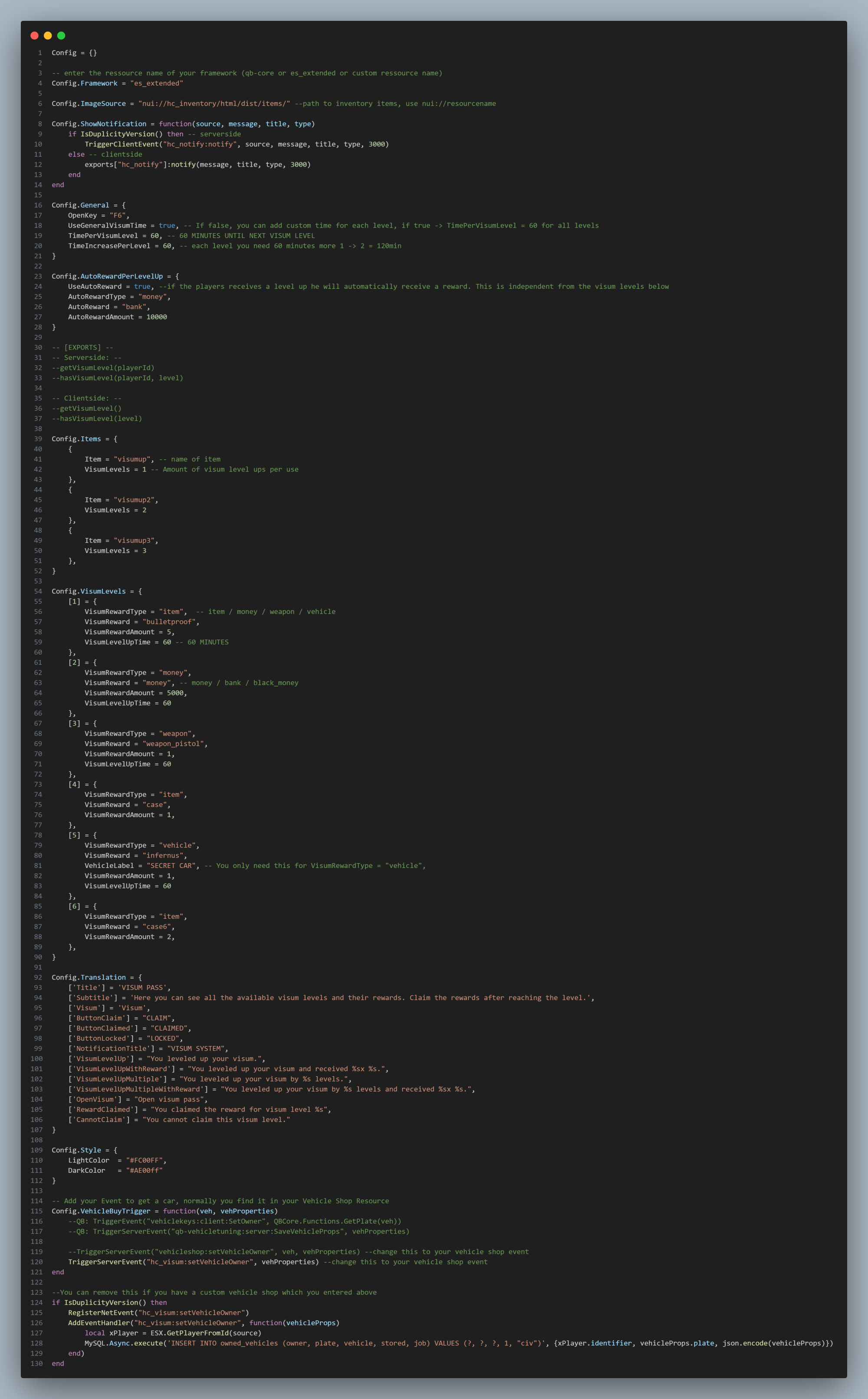The width and height of the screenshot is (868, 1399).
Task: Click the RegisterNetEvent call on line 125
Action: pos(158,1313)
